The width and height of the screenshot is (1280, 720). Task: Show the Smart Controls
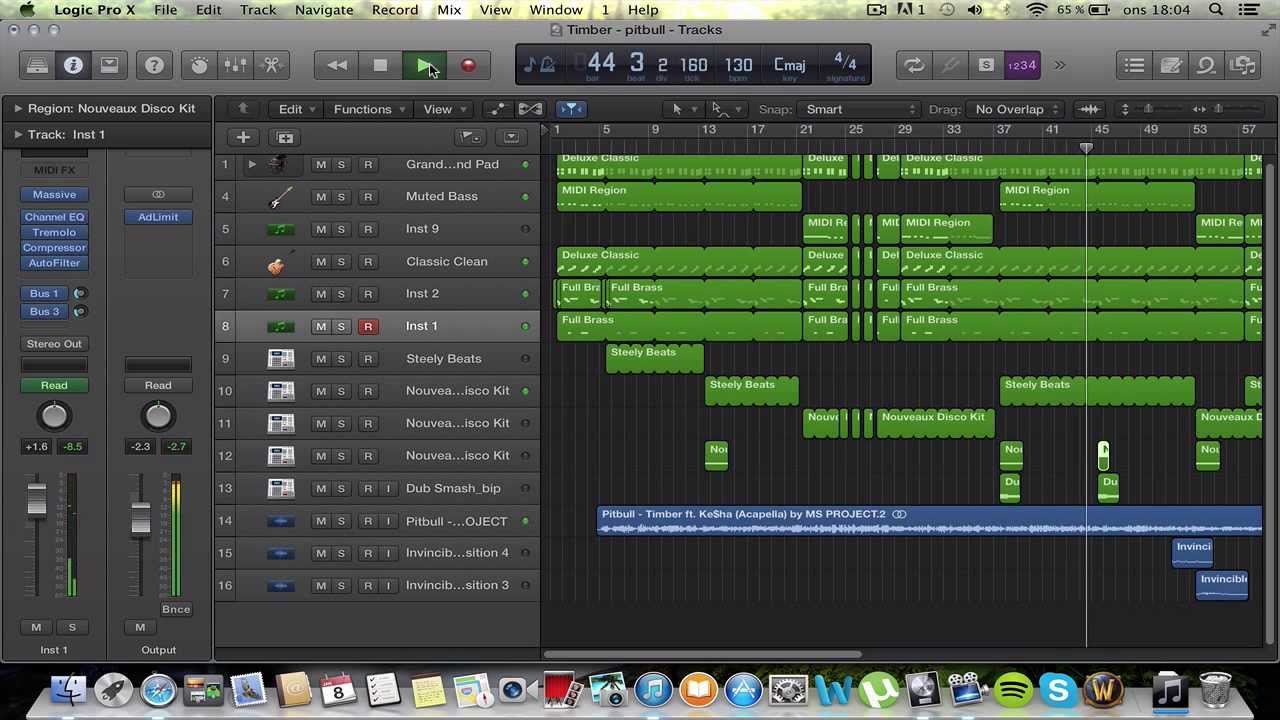pos(199,65)
